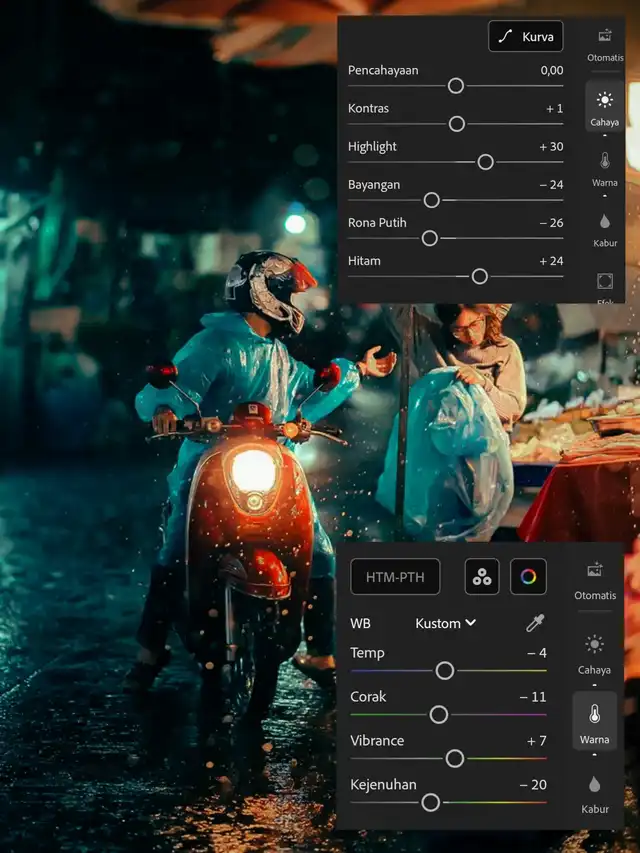This screenshot has height=853, width=640.
Task: Tap Otomatis icon in the upper panel
Action: 604,43
